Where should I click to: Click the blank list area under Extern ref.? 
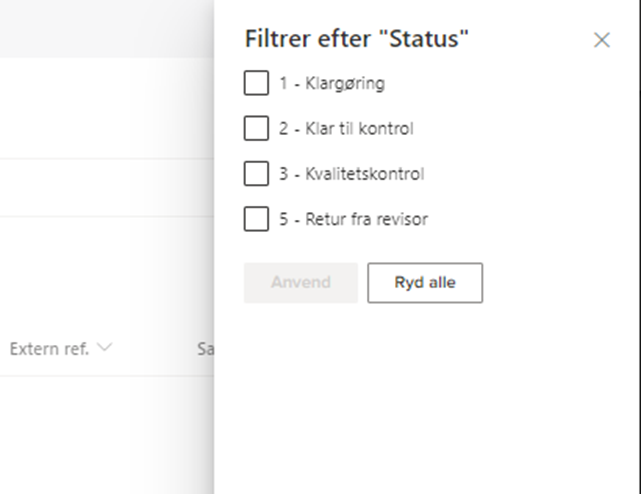click(x=60, y=430)
